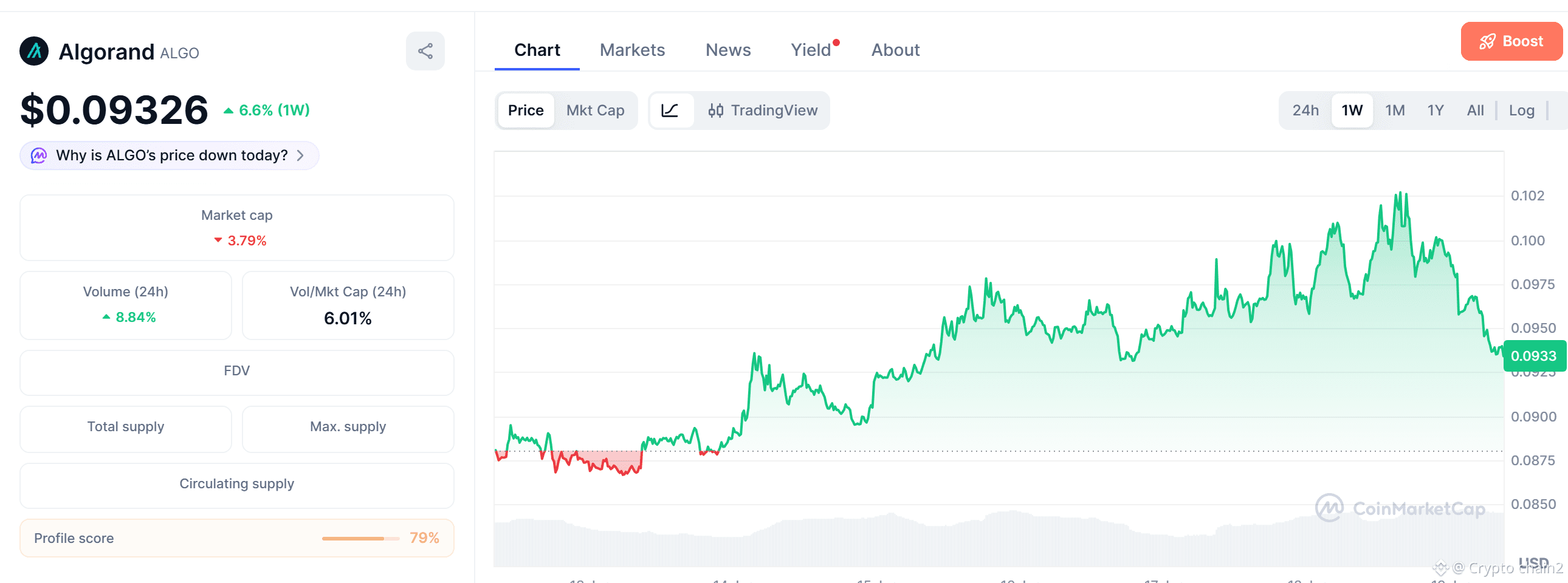Click the Algorand logo icon
Screen dimensions: 1568x583
(34, 51)
